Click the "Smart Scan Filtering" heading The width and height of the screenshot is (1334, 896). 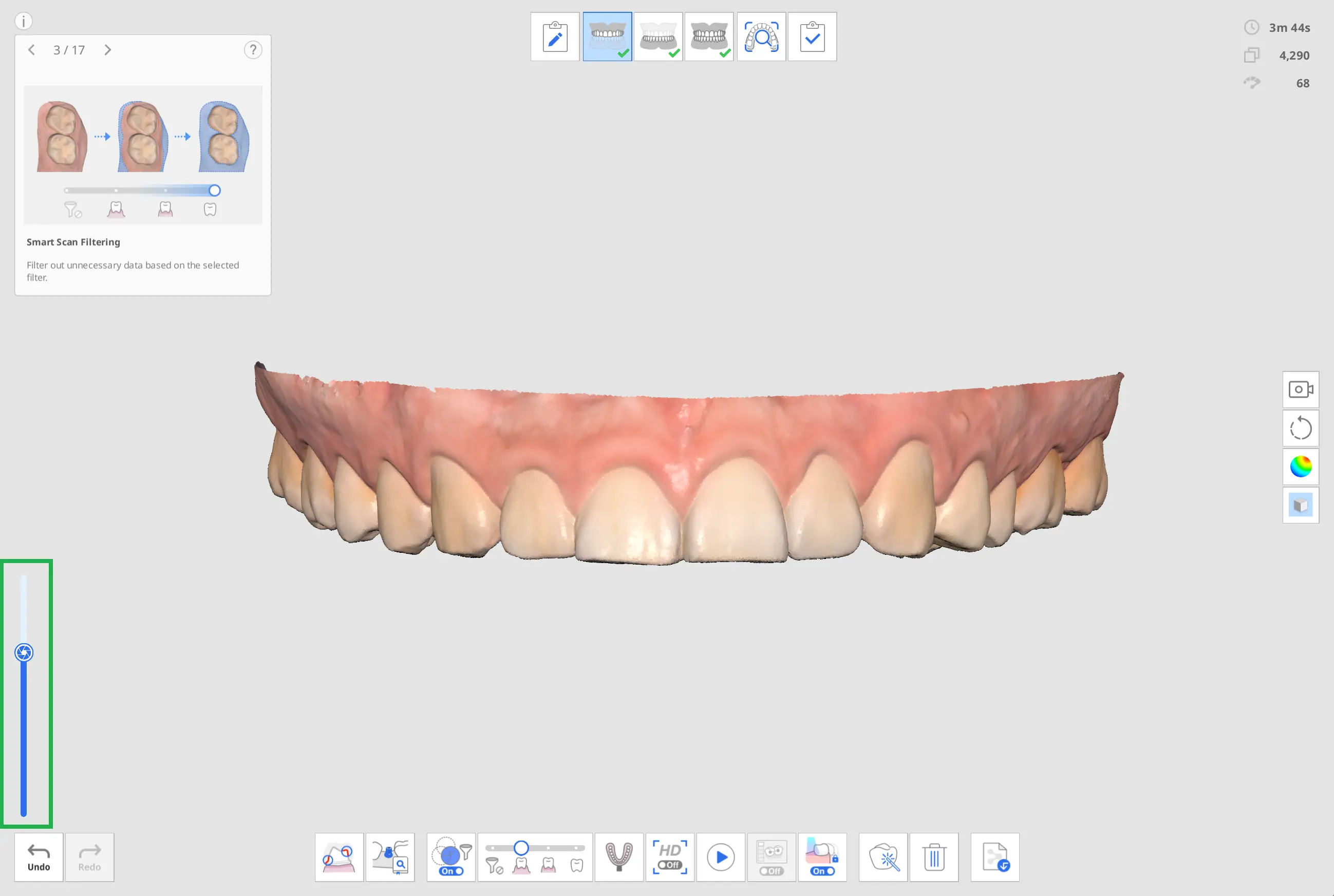point(73,242)
